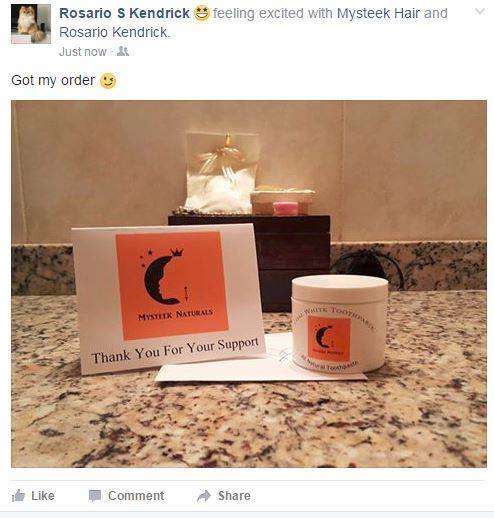Click the Share arrow icon
Viewport: 494px width, 518px height.
(x=204, y=496)
